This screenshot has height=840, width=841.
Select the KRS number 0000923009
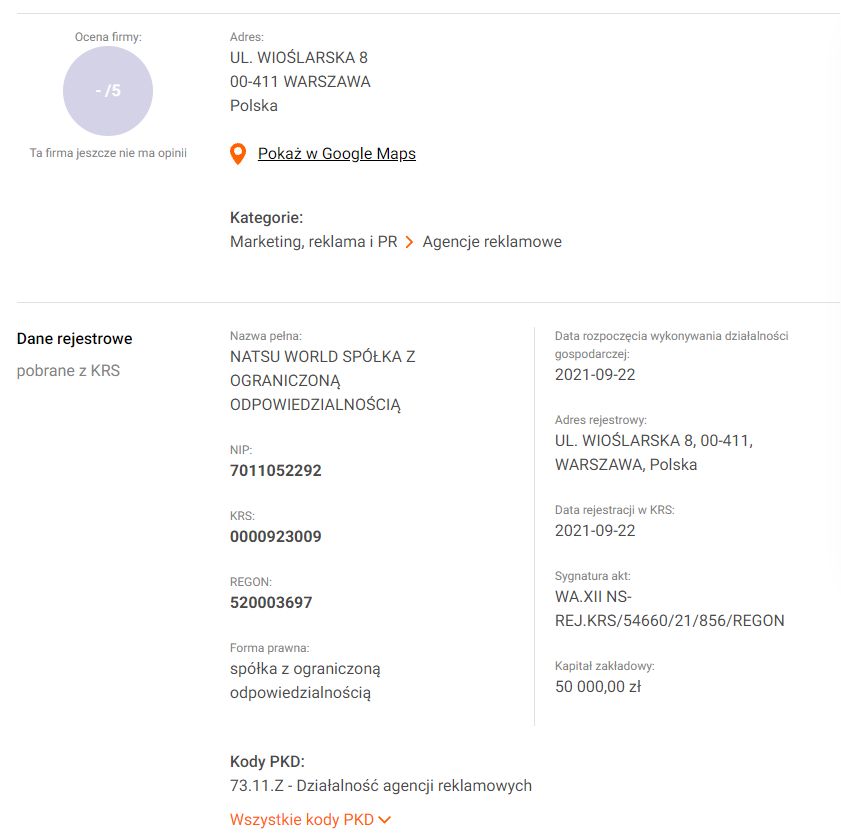tap(276, 536)
